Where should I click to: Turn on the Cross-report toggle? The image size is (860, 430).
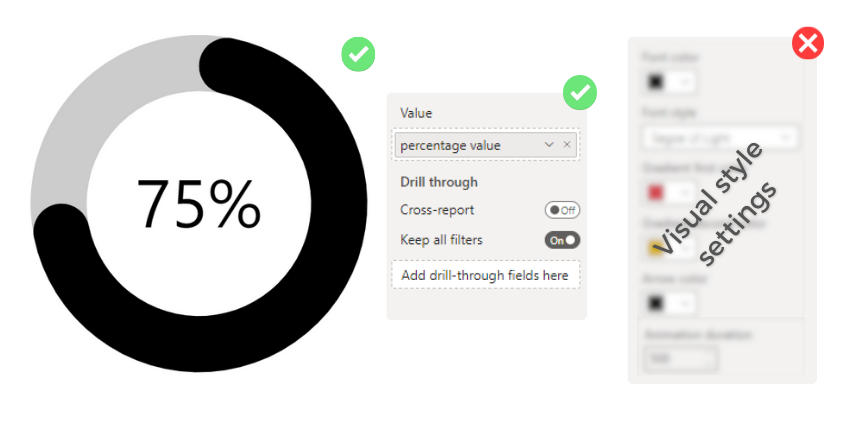[562, 210]
